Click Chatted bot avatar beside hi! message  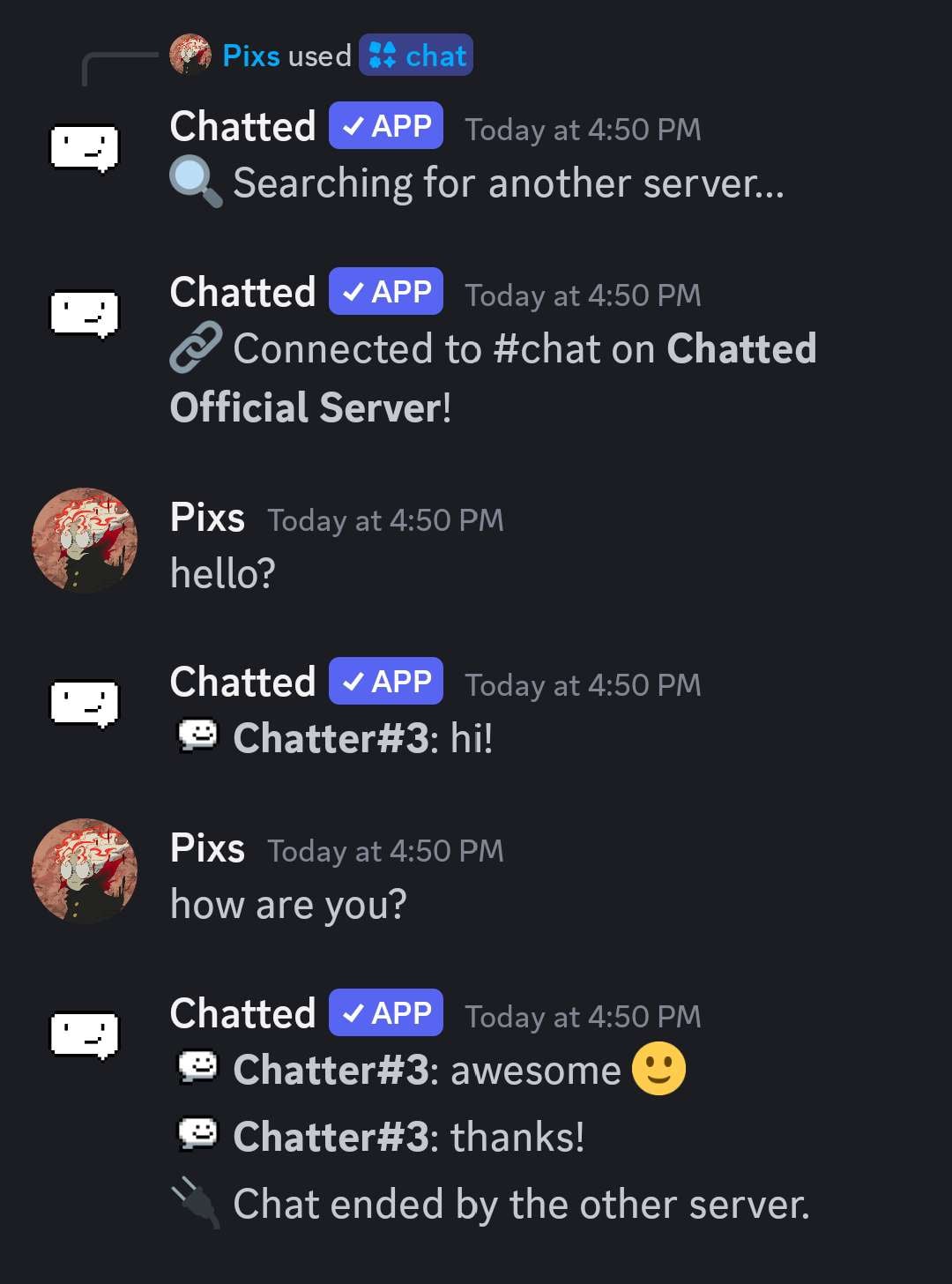point(84,704)
